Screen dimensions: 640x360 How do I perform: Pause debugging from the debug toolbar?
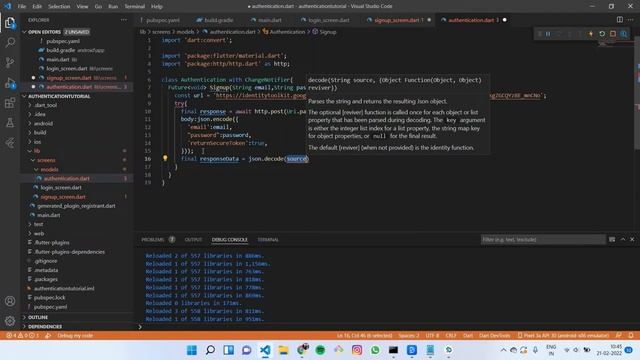[548, 34]
